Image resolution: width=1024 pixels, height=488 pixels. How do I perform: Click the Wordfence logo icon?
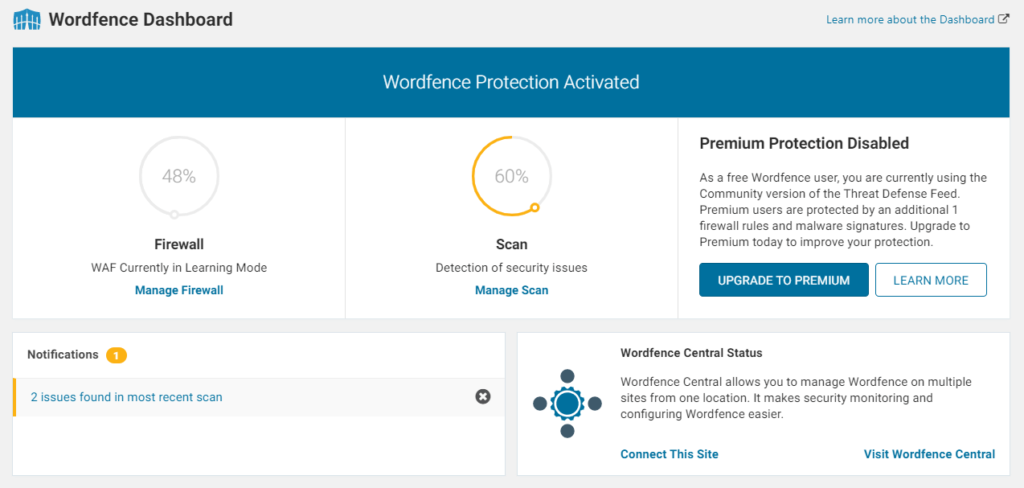(26, 19)
